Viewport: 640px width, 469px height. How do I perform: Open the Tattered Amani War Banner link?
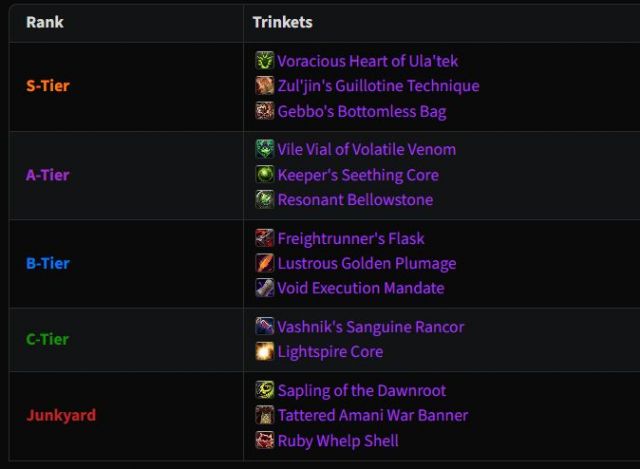[373, 416]
